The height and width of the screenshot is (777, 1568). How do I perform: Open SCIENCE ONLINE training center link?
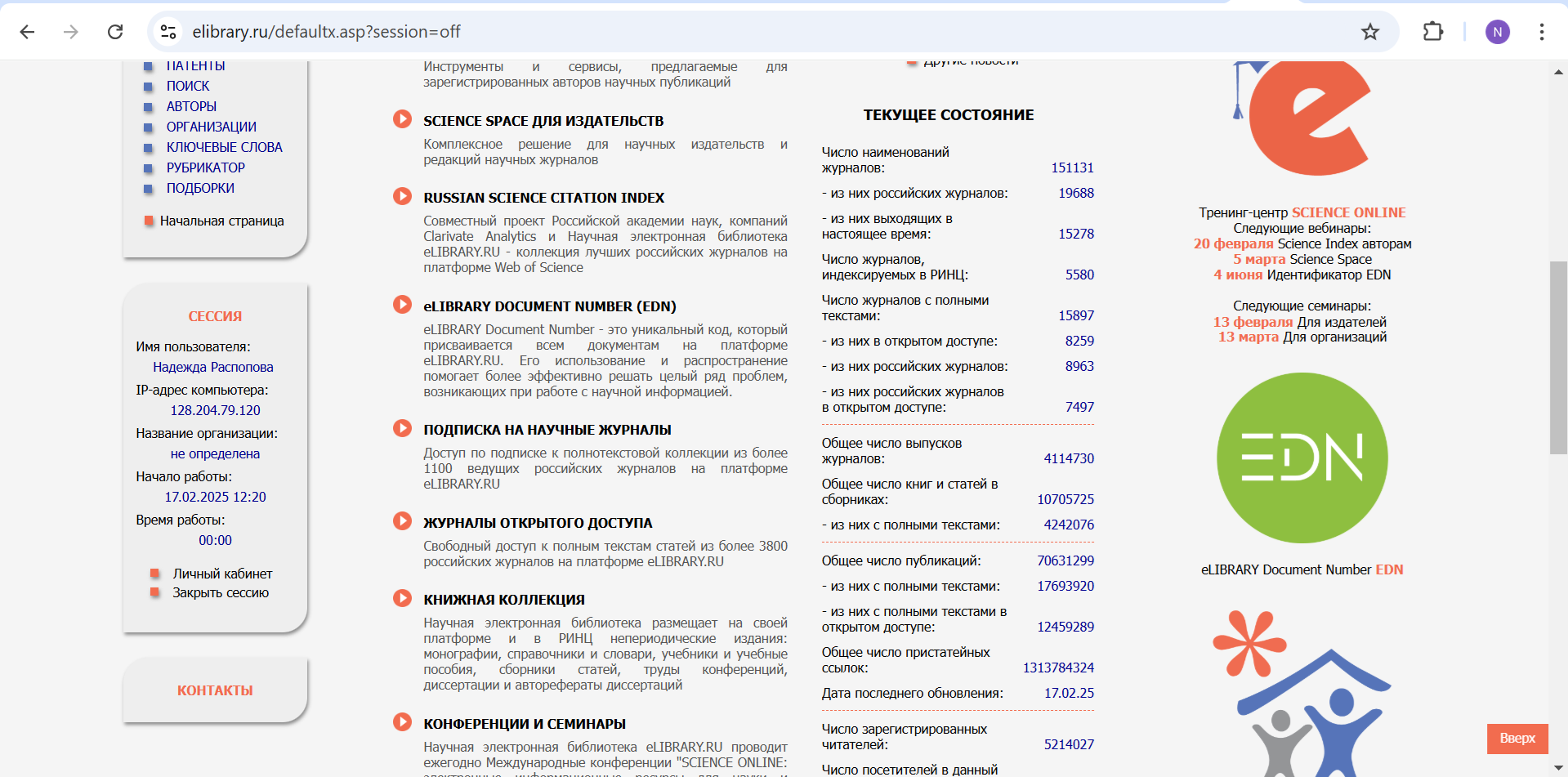tap(1348, 212)
